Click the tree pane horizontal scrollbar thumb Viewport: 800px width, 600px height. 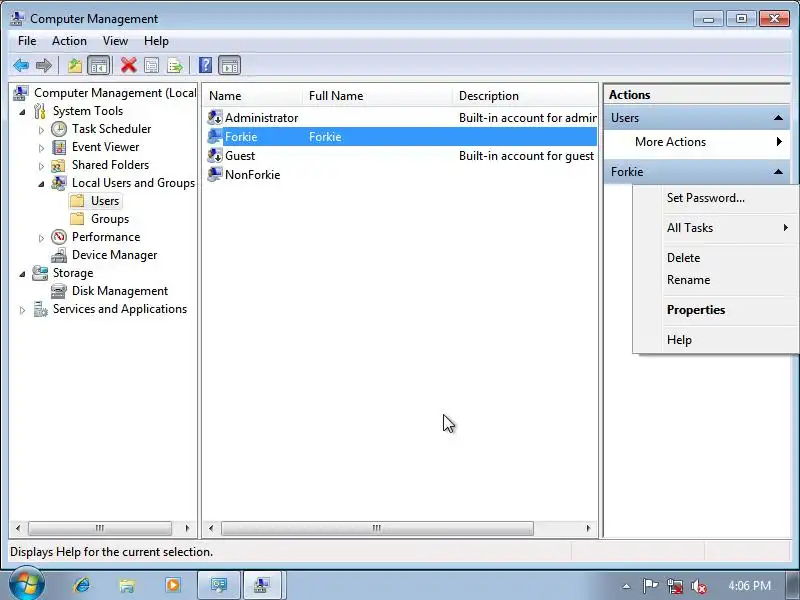click(100, 528)
